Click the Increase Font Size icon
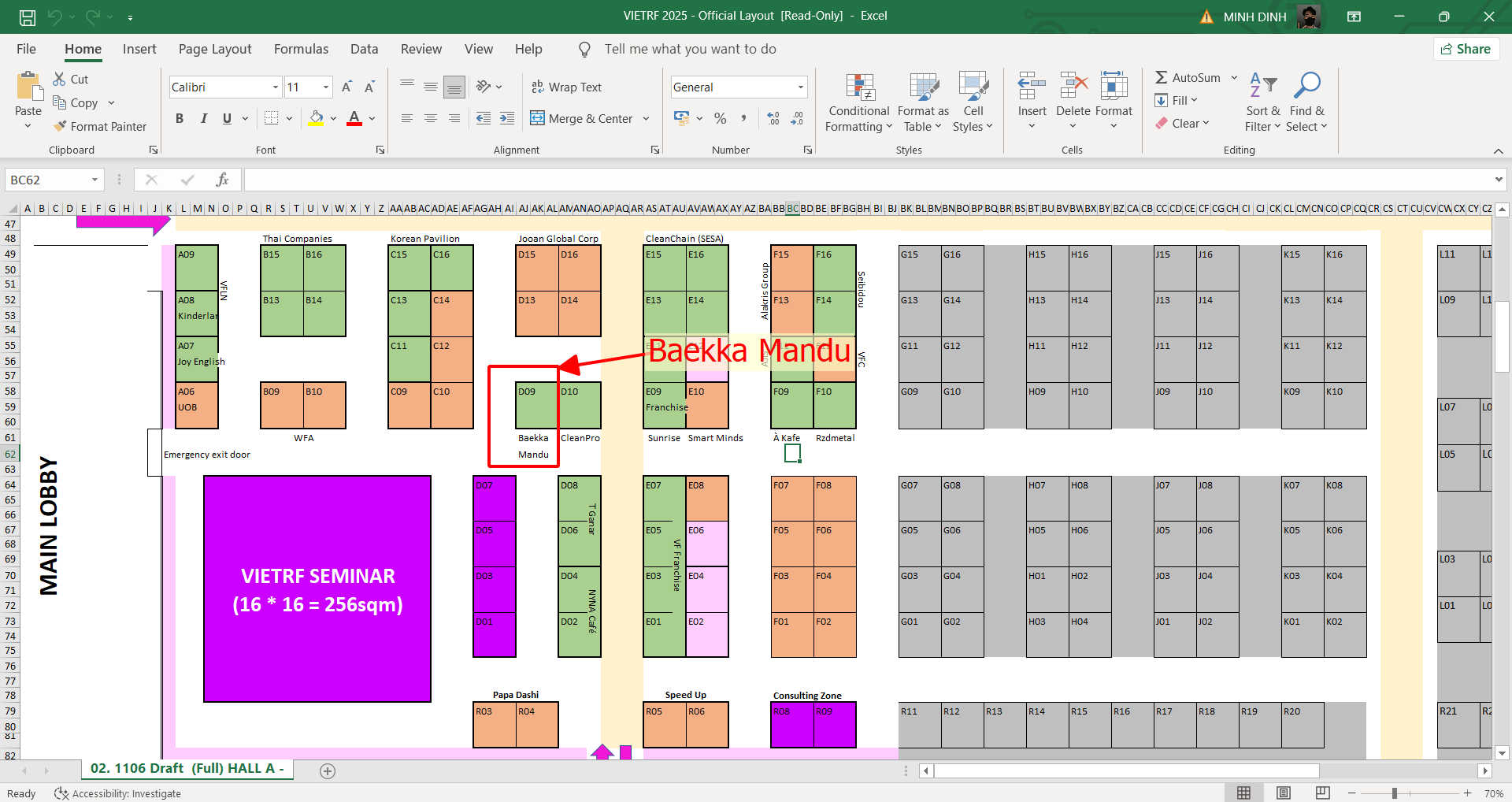The image size is (1512, 802). point(346,87)
